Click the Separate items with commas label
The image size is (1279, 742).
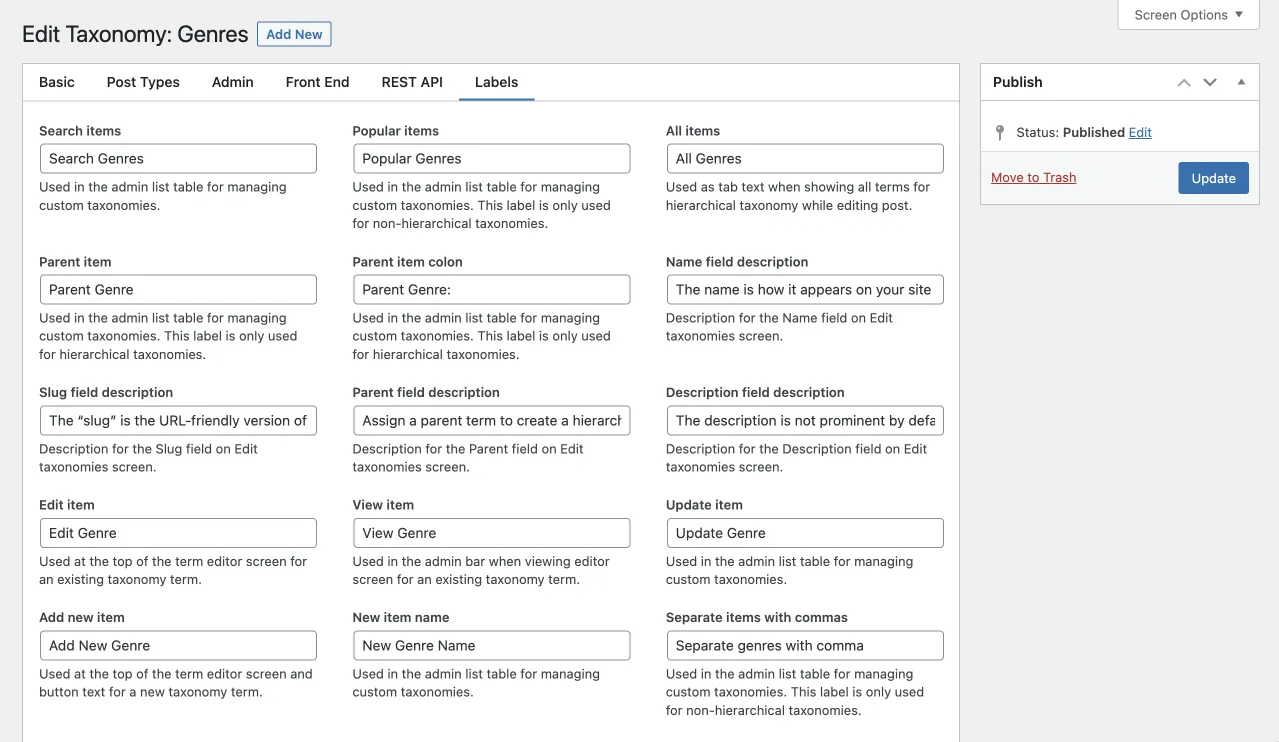(757, 618)
